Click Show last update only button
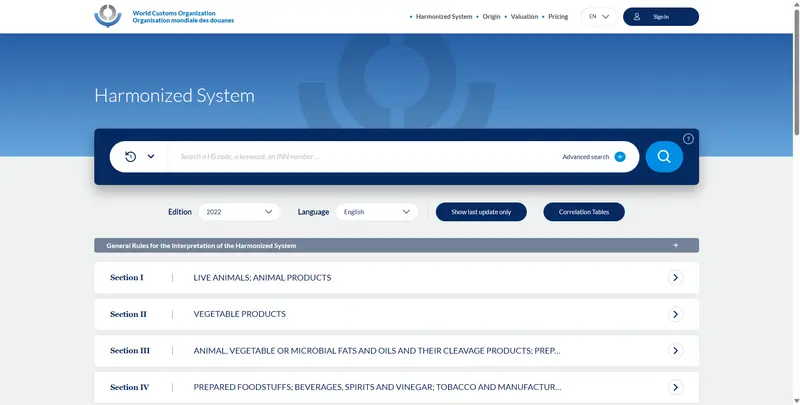Viewport: 800px width, 405px height. pos(481,212)
